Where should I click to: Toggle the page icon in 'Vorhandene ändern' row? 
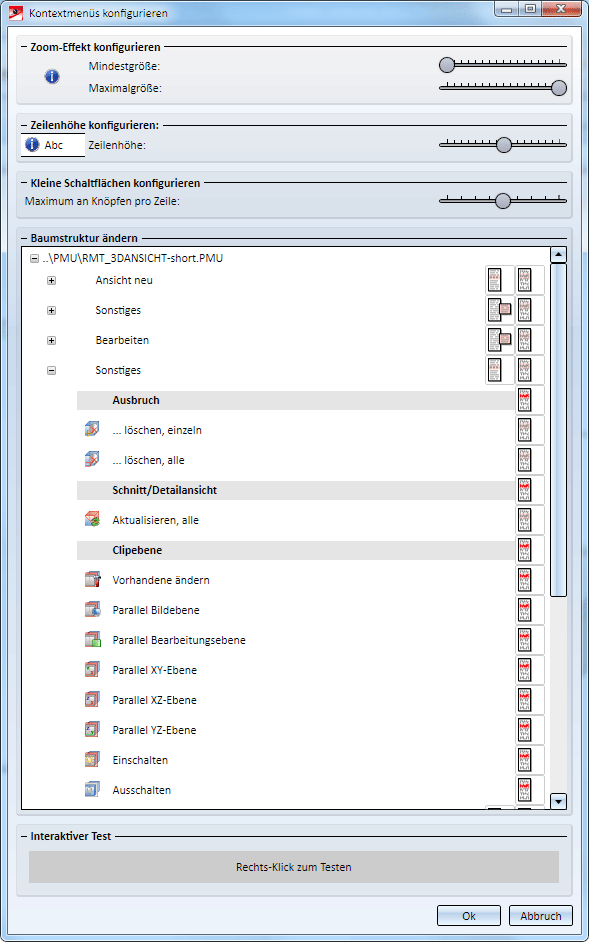tap(530, 580)
